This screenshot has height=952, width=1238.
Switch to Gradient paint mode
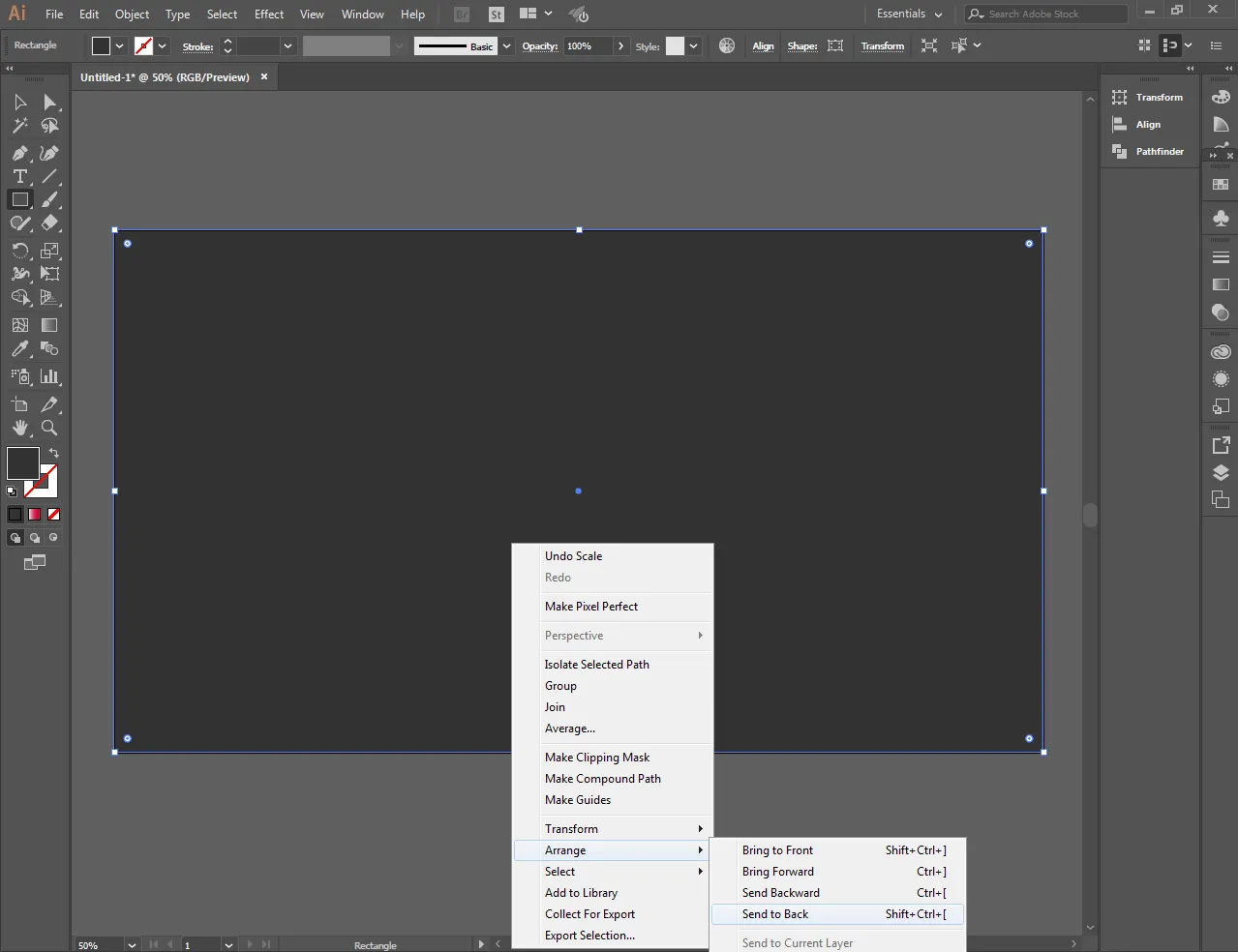tap(35, 514)
